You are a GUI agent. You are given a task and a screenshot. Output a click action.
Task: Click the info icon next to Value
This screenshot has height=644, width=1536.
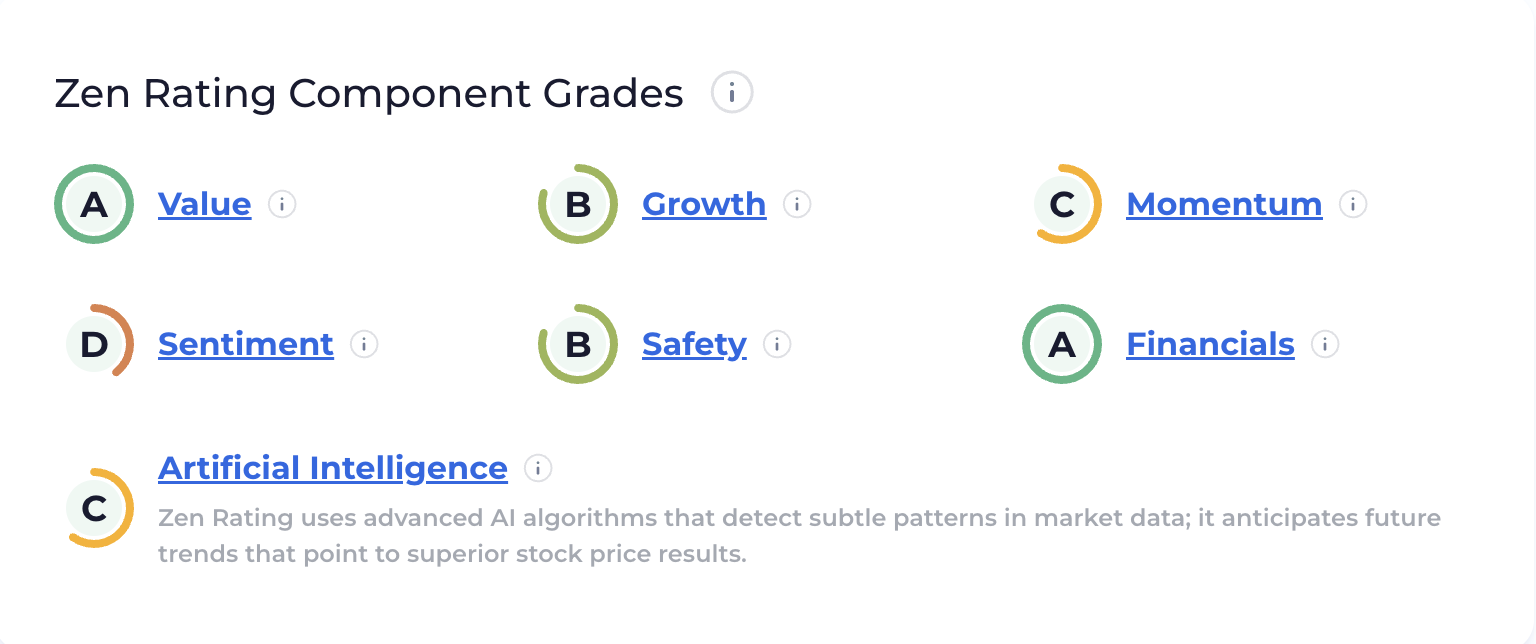[282, 205]
